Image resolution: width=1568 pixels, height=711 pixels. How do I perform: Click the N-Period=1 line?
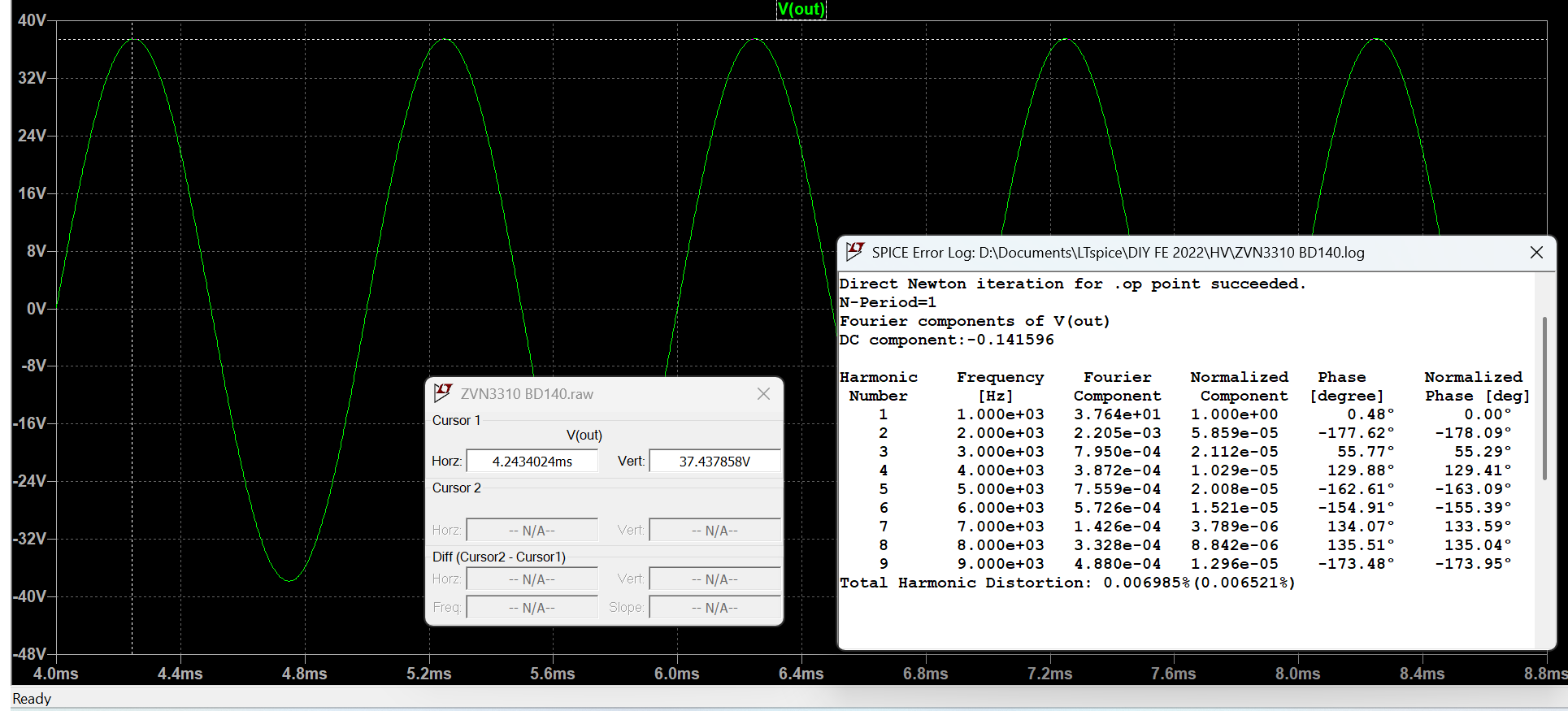coord(888,302)
